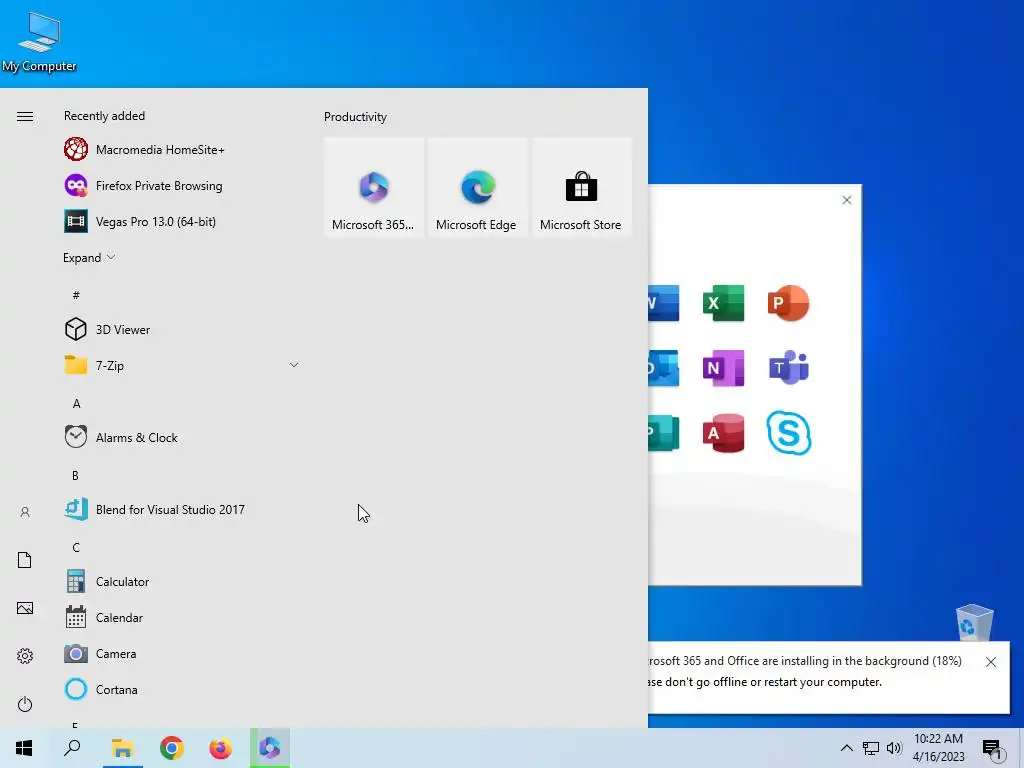Click Excel icon in Office installer window
Image resolution: width=1024 pixels, height=768 pixels.
[x=724, y=303]
